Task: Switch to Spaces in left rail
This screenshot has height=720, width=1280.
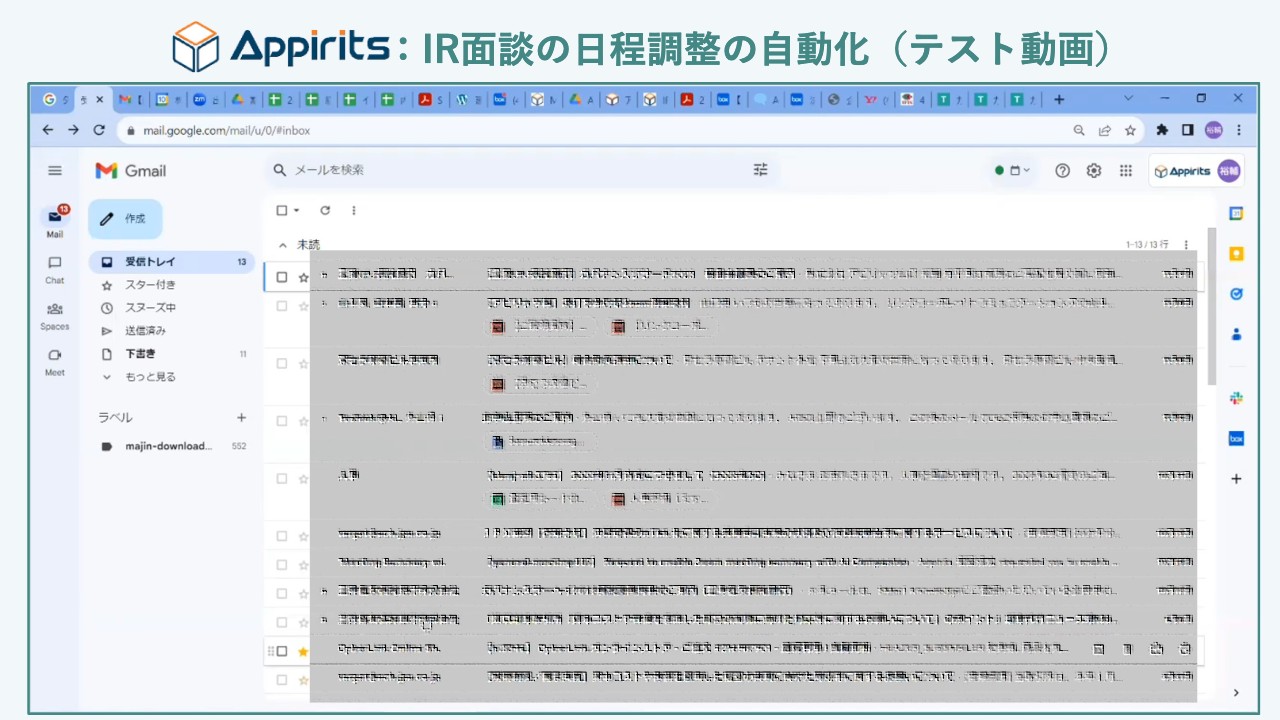Action: [x=55, y=315]
